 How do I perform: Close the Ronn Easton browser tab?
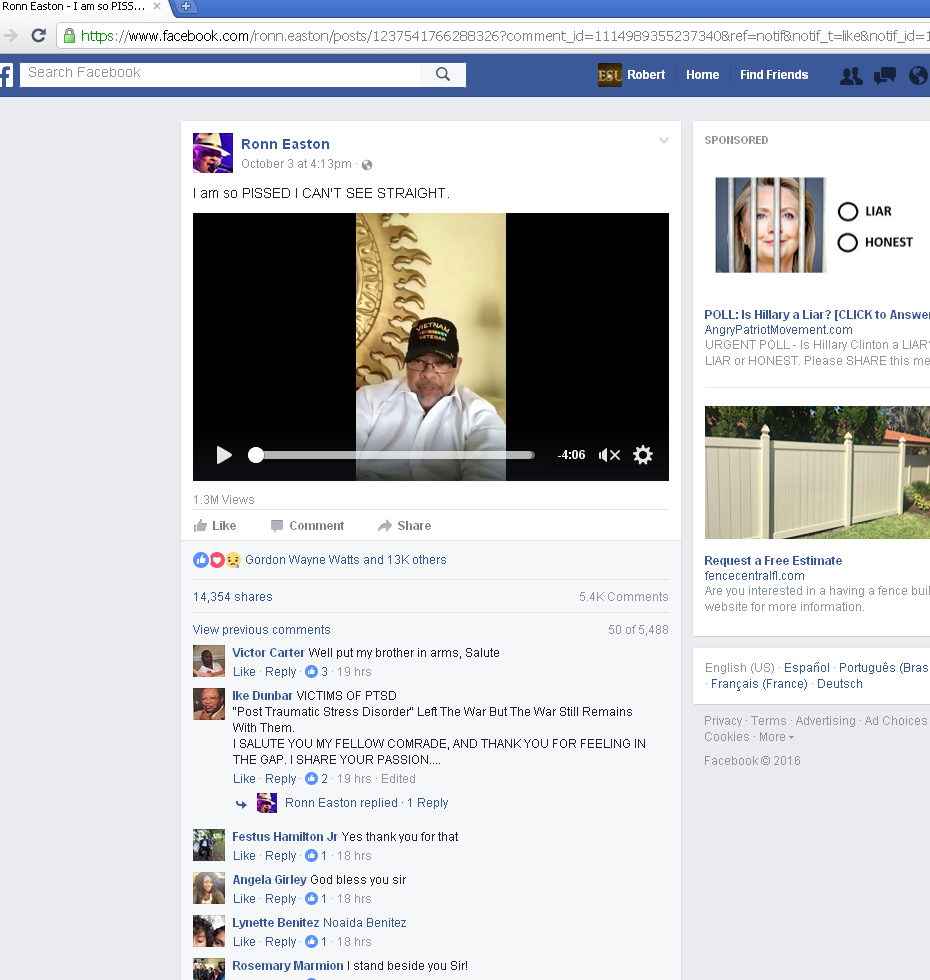(157, 7)
